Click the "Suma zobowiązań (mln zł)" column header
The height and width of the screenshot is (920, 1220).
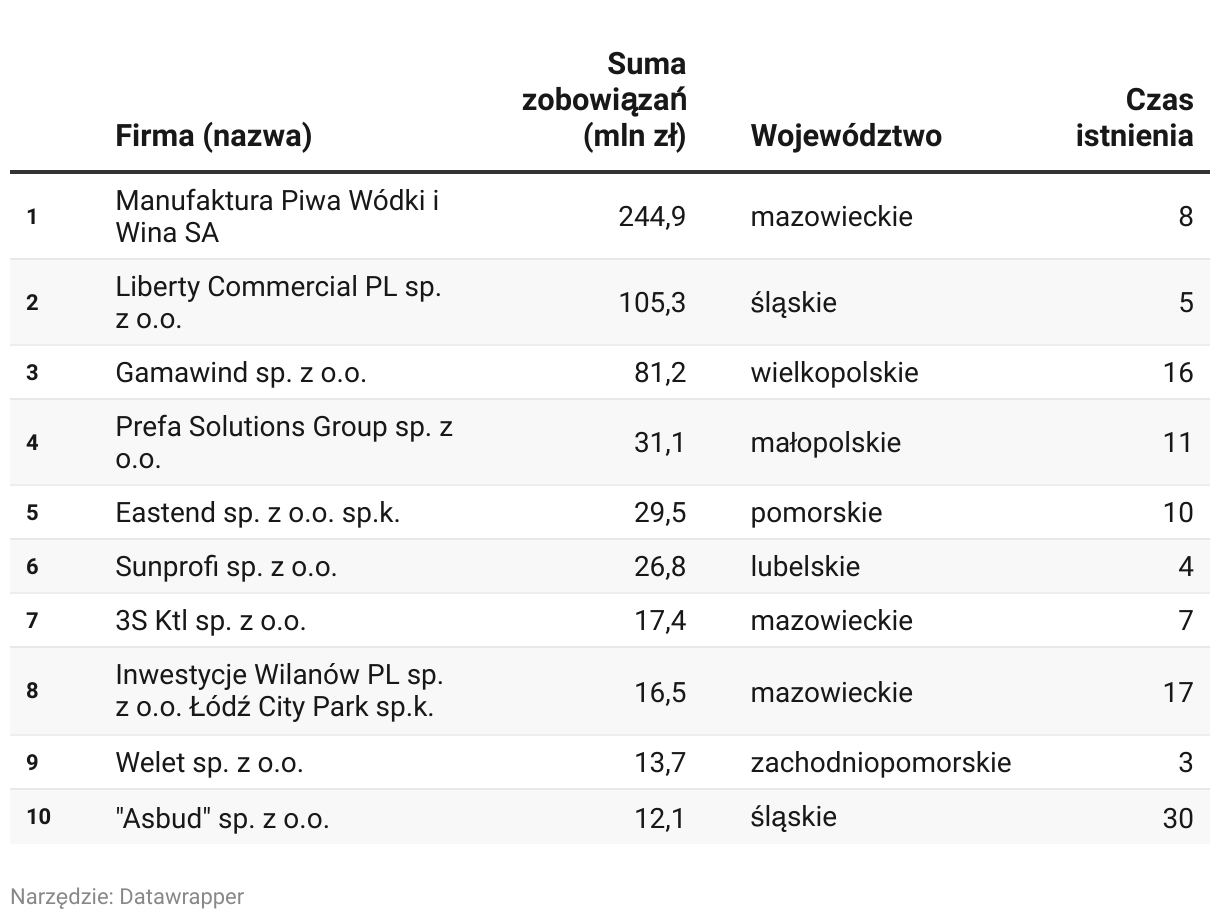coord(604,100)
